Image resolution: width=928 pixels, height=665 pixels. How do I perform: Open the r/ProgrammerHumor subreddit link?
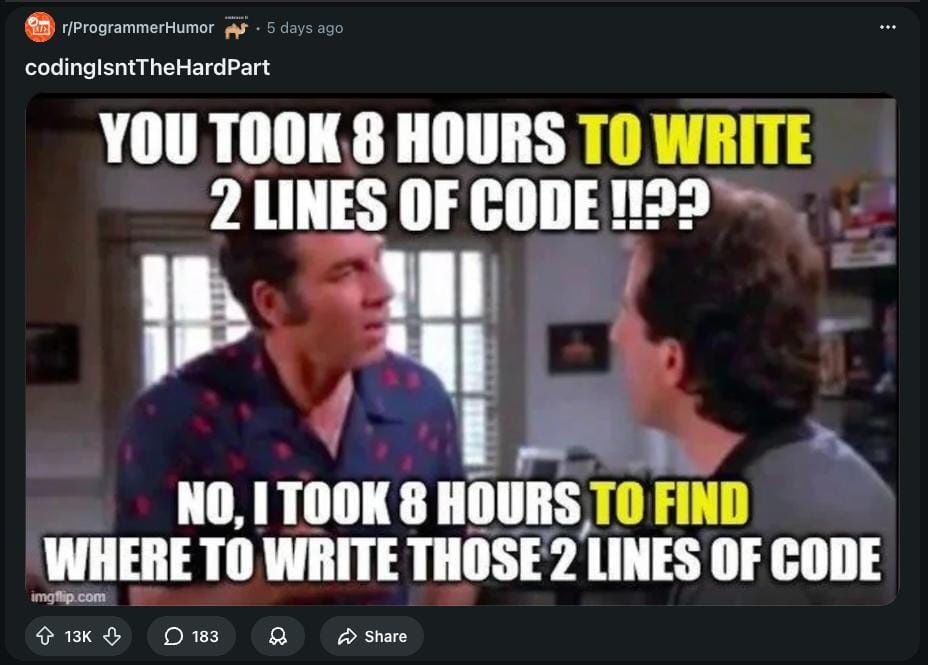tap(138, 28)
